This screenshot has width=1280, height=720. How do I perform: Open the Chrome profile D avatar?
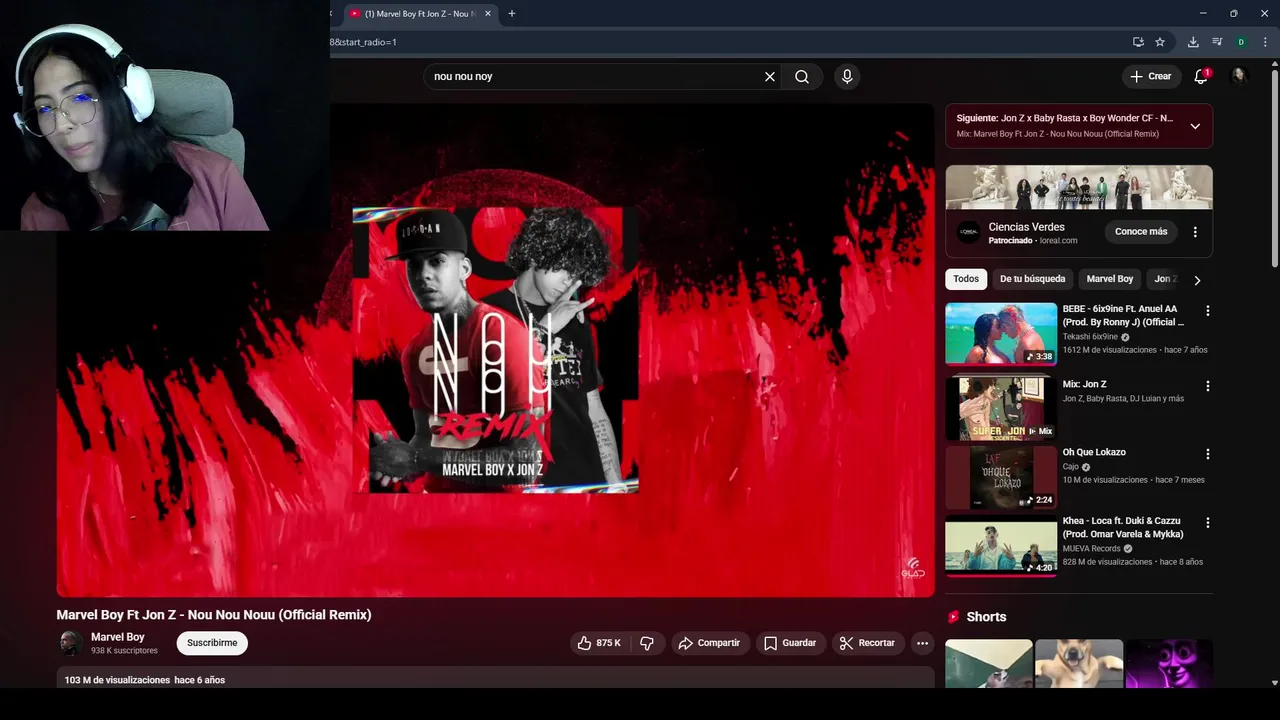[x=1241, y=42]
